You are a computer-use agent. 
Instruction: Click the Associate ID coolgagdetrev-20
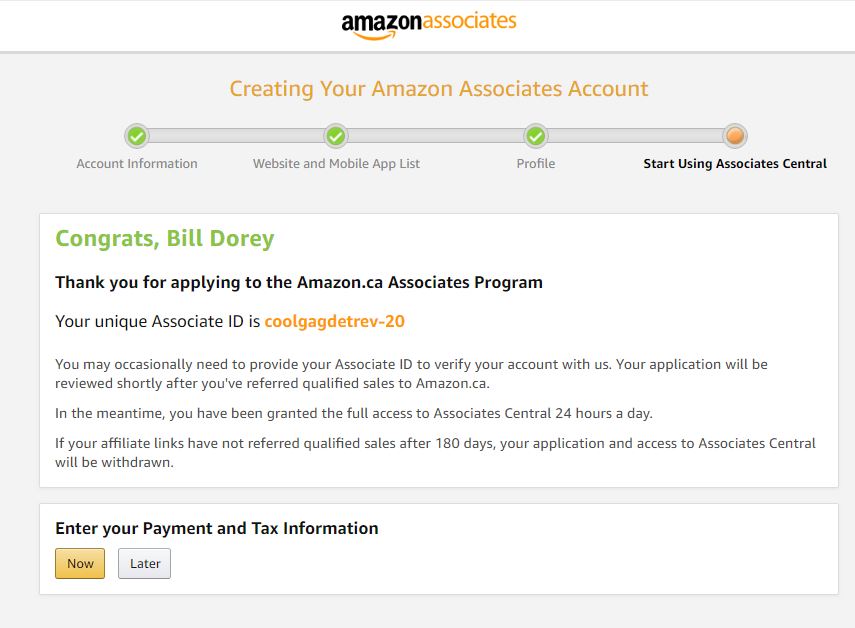point(334,322)
